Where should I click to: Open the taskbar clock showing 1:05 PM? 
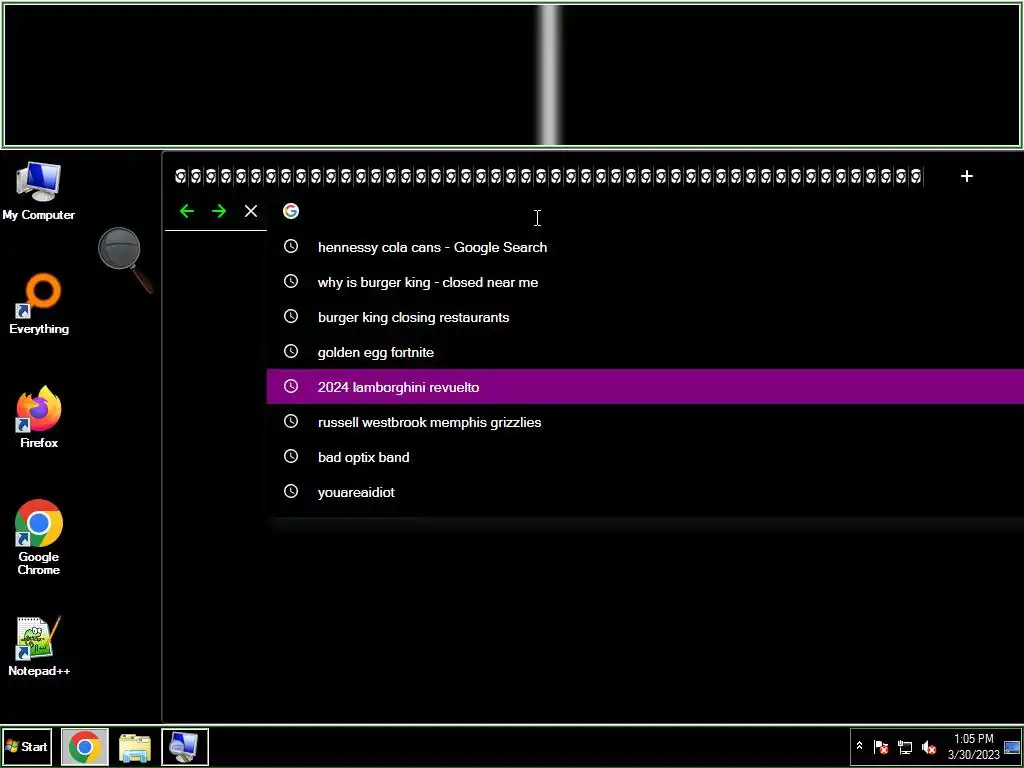(974, 747)
